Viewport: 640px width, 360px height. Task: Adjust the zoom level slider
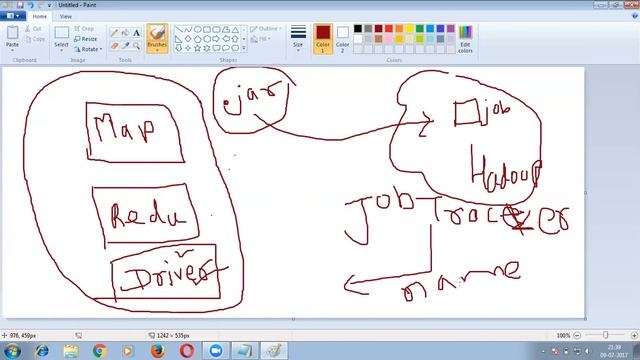[x=605, y=335]
